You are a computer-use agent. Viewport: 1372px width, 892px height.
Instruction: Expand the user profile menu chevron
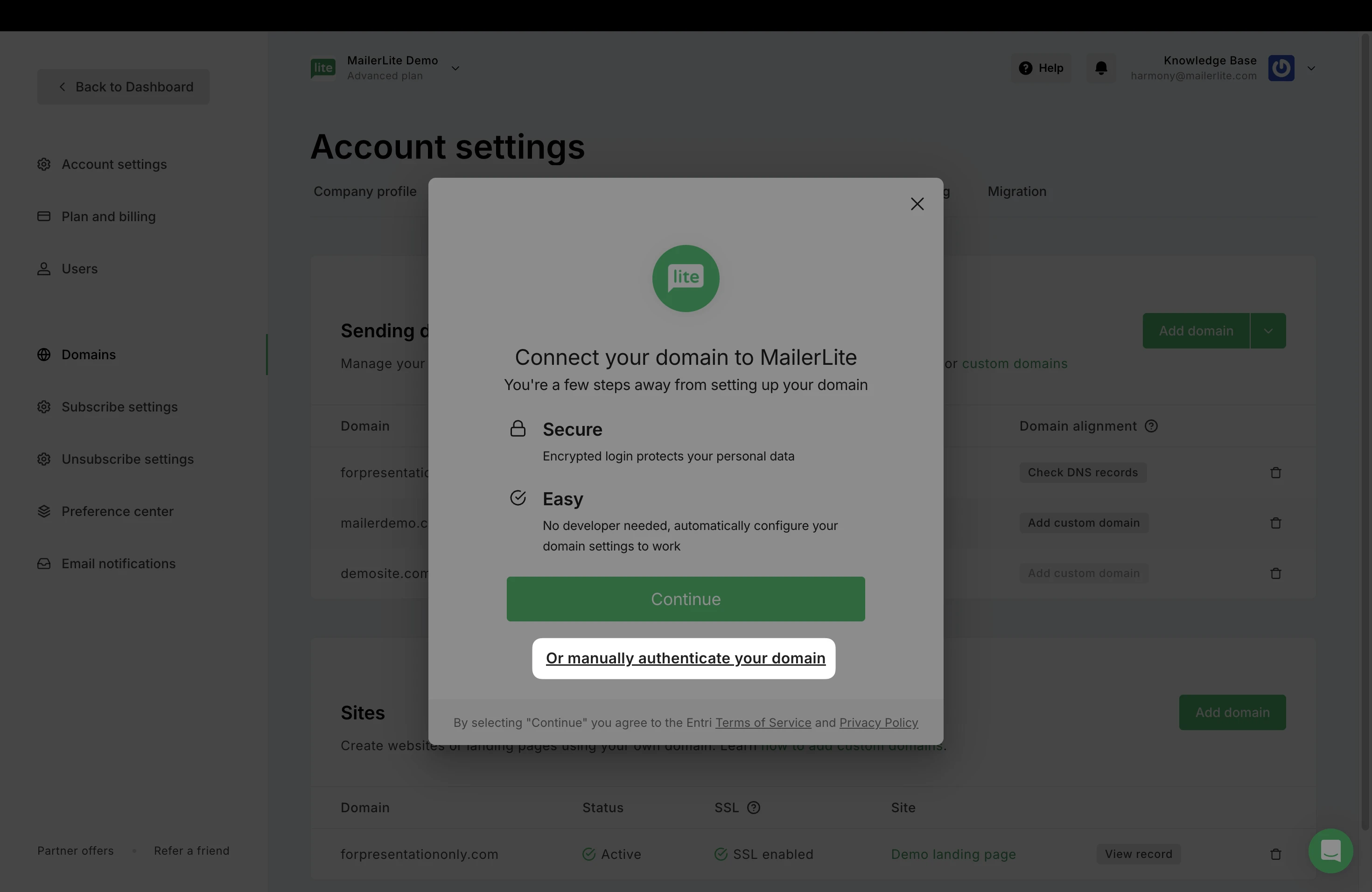coord(1311,68)
